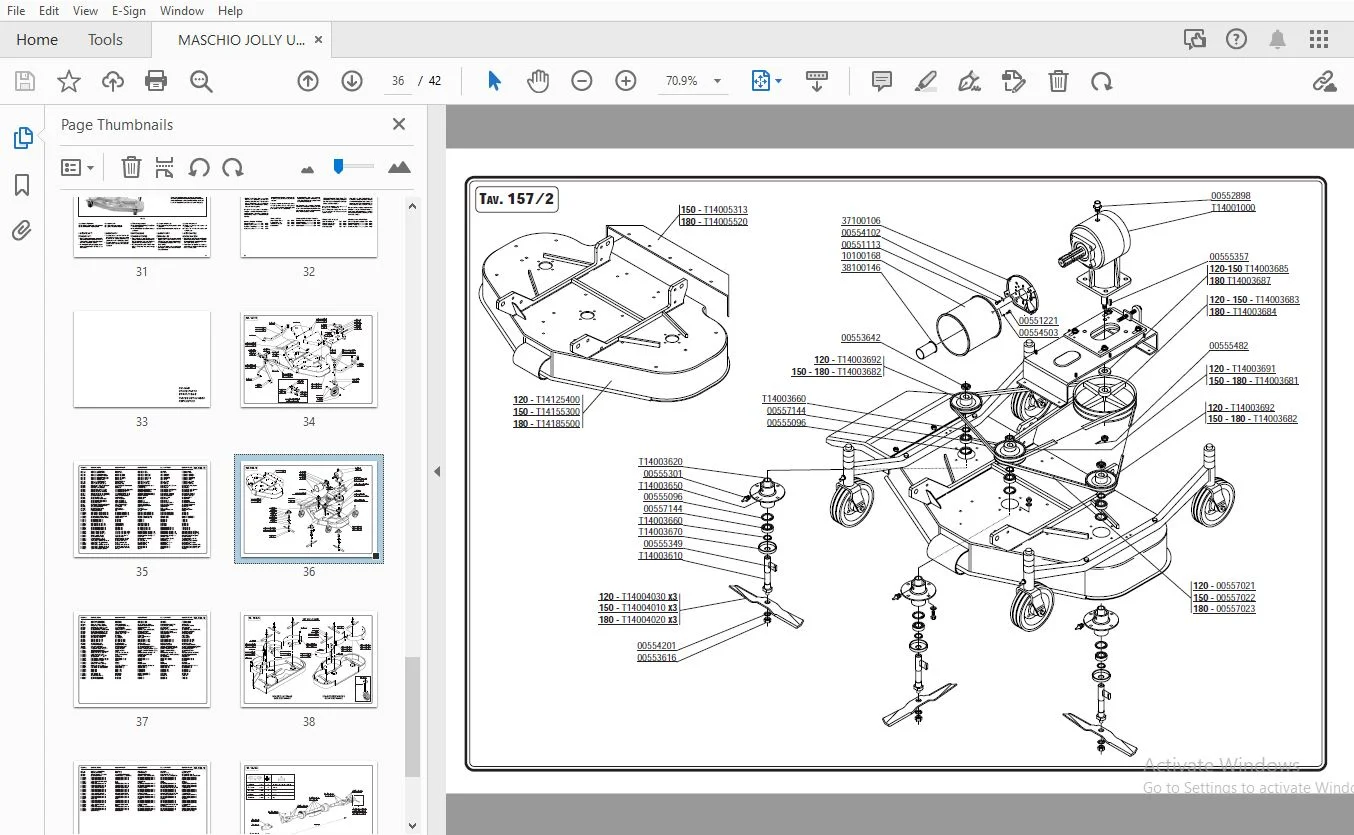Rotate thumbnail pages counterclockwise

[199, 167]
